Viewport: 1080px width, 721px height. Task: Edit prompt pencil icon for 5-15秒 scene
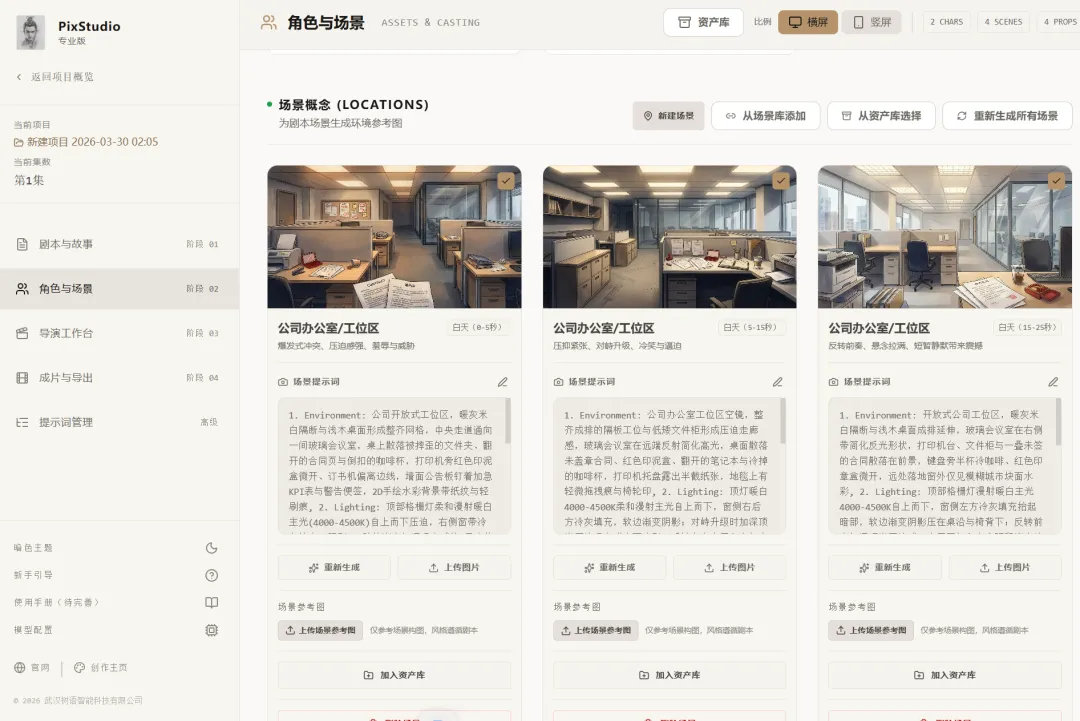point(778,382)
